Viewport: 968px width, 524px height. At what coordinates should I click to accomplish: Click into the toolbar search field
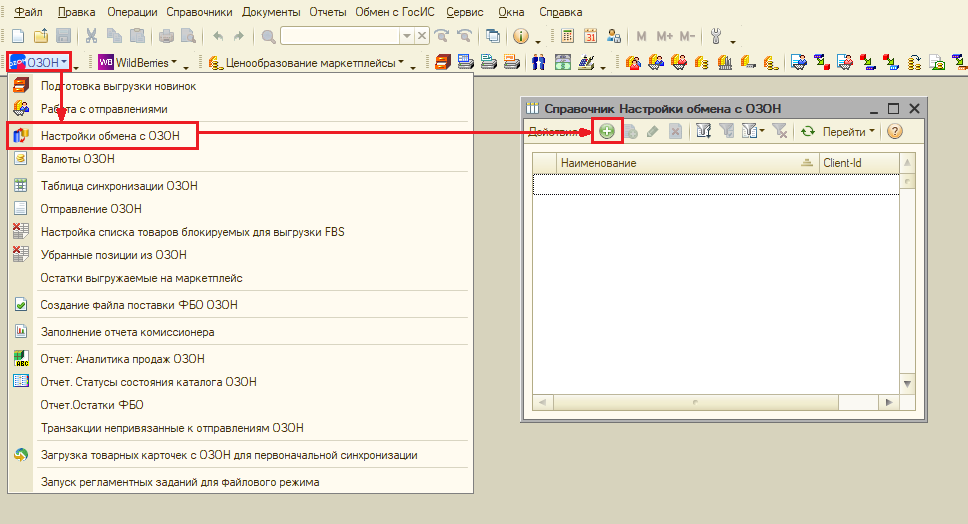coord(340,36)
